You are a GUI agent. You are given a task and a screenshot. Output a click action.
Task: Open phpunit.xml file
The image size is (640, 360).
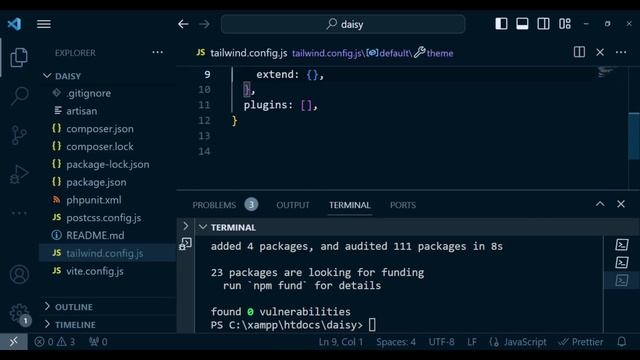(108, 200)
